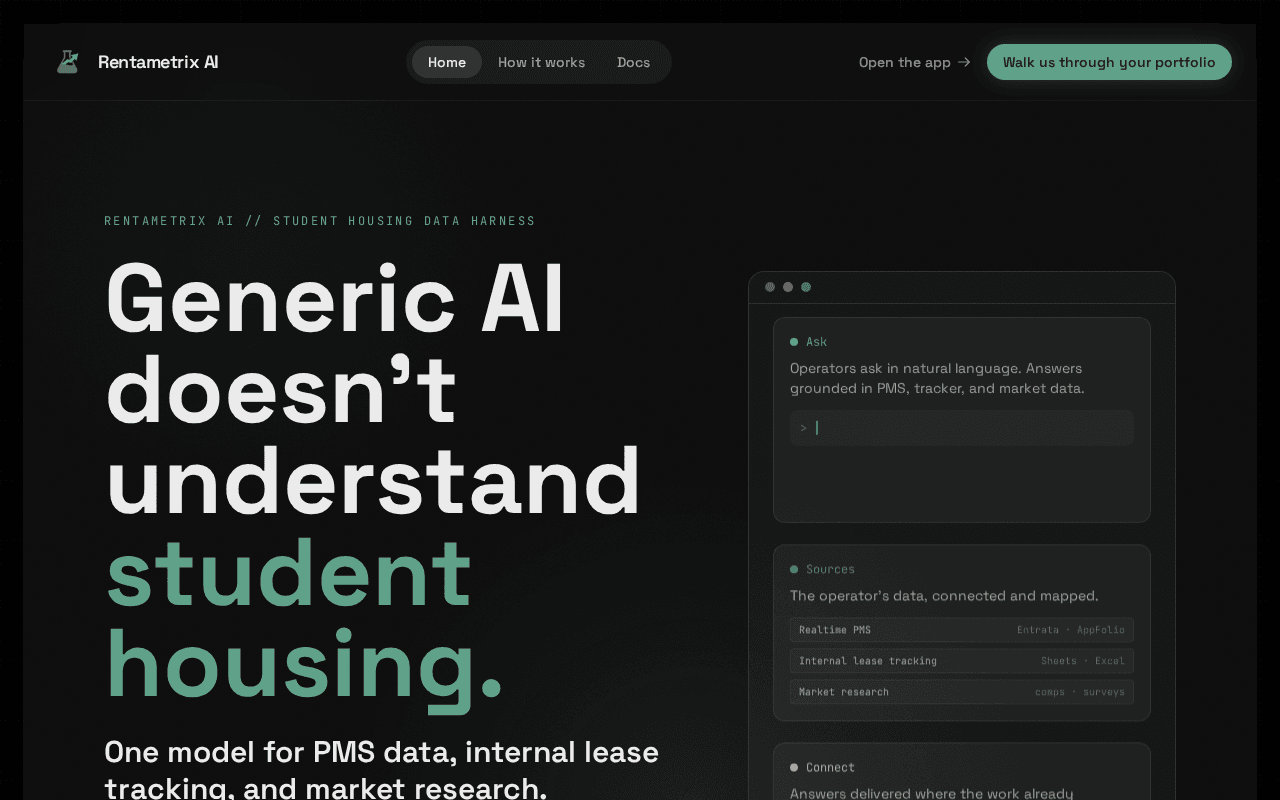The width and height of the screenshot is (1280, 800).
Task: Focus the Ask prompt input field
Action: click(x=962, y=428)
